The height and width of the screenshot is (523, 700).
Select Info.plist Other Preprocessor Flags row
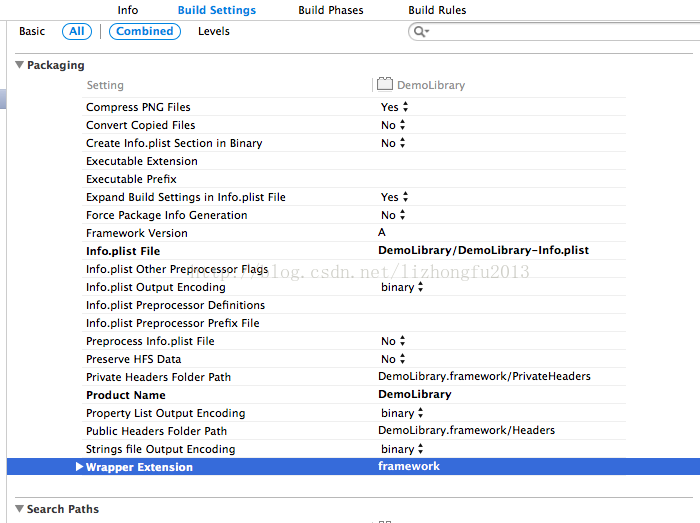(354, 269)
